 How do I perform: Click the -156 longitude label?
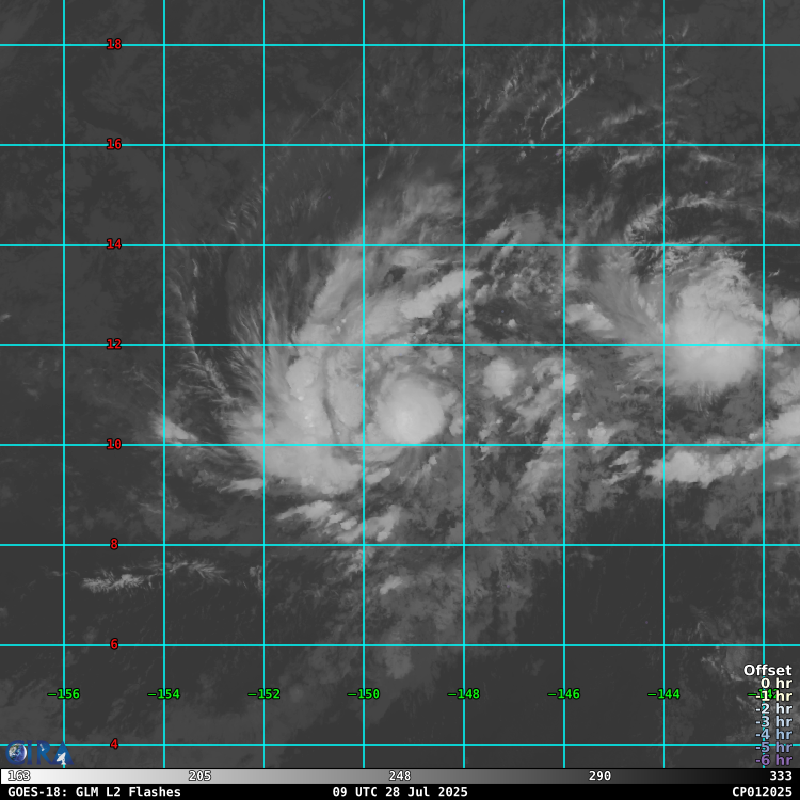tap(64, 694)
